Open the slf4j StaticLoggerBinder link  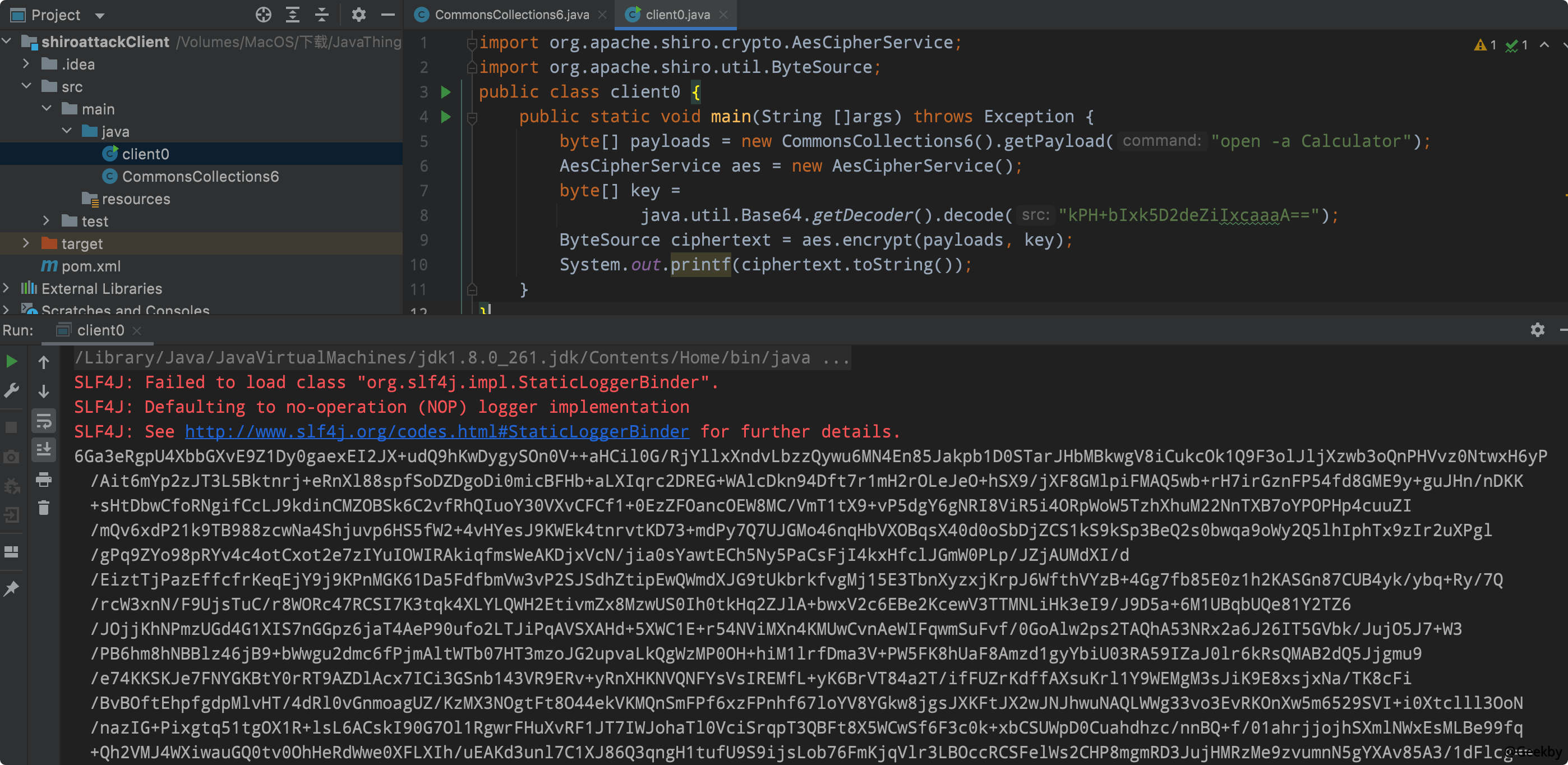436,431
